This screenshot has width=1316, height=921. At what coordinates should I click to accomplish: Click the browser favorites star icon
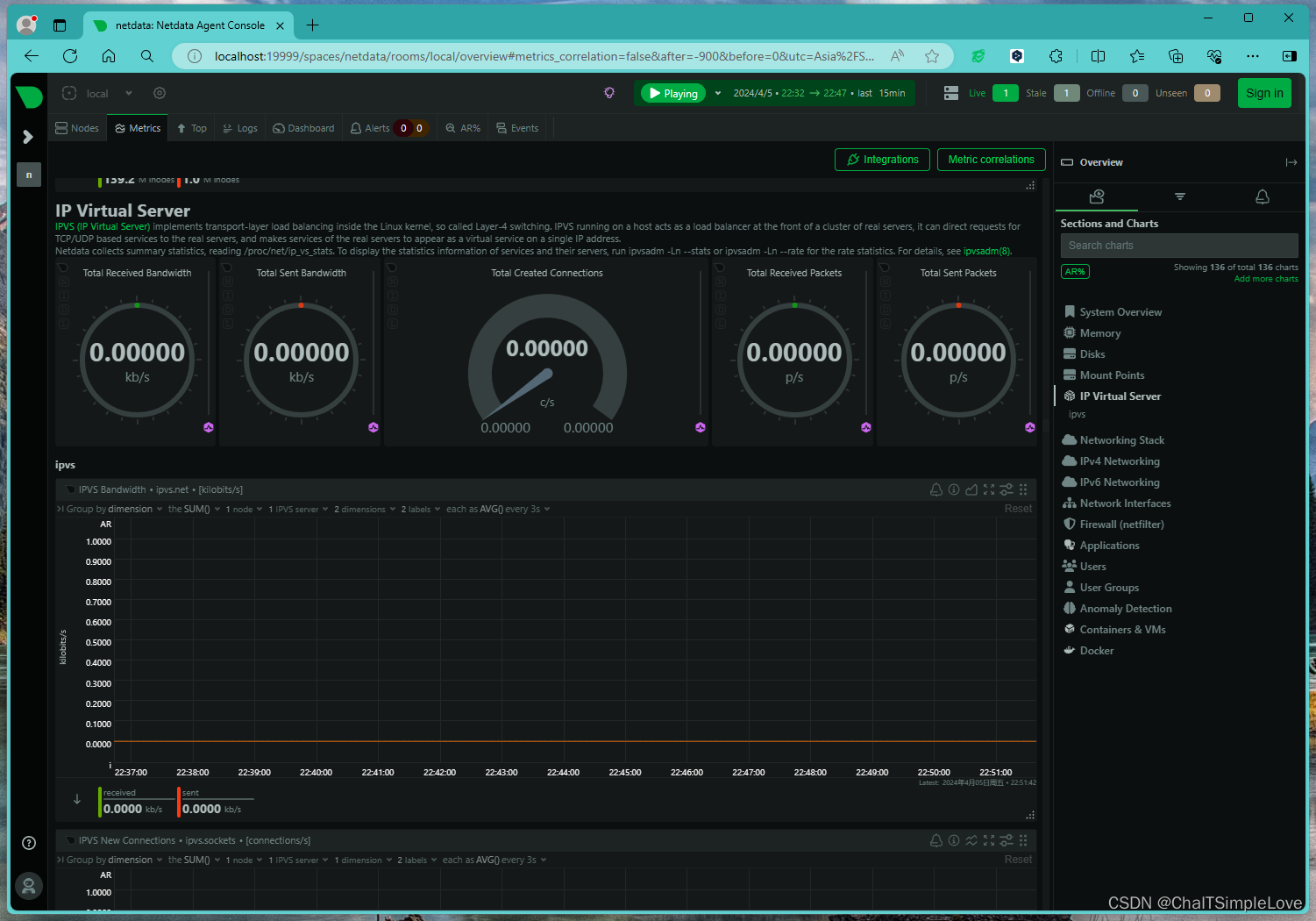[932, 56]
